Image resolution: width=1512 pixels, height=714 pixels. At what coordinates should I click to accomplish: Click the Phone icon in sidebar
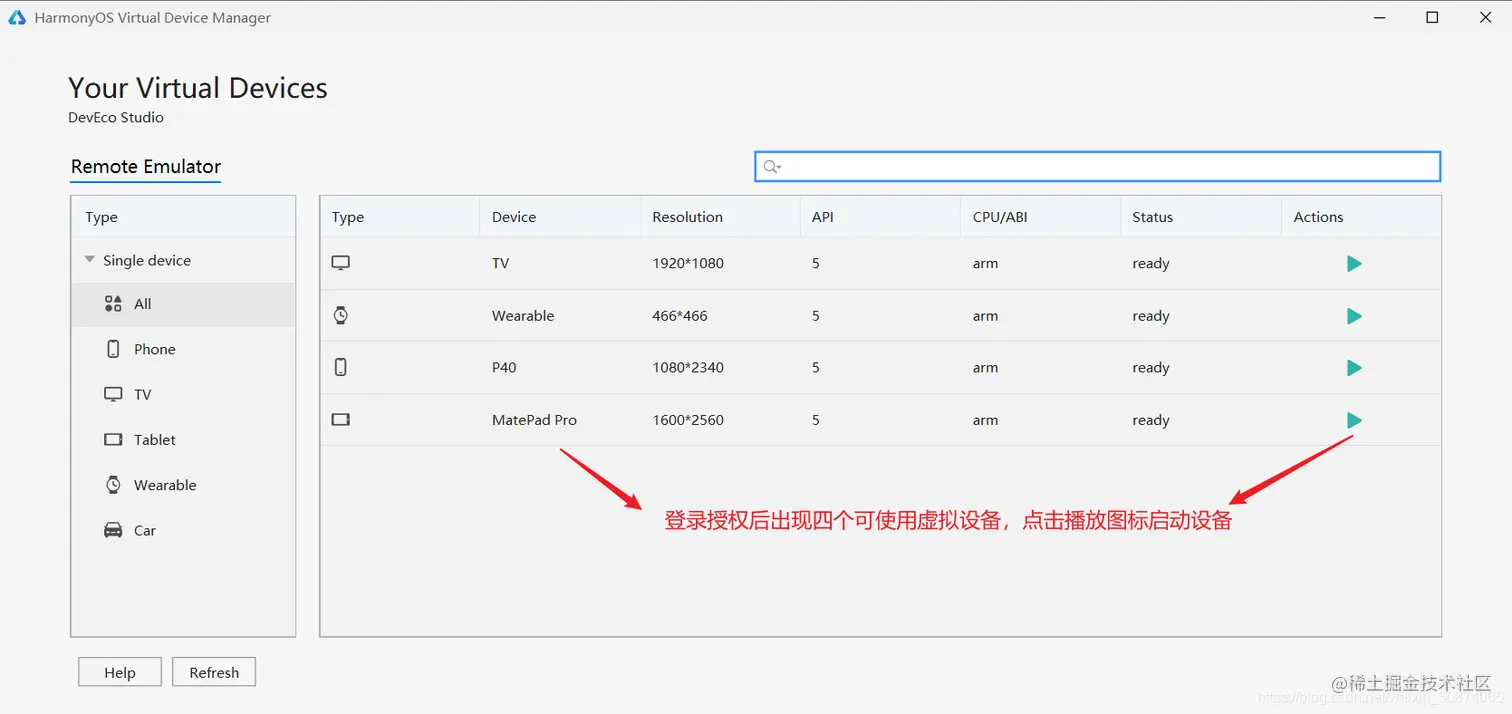[113, 349]
